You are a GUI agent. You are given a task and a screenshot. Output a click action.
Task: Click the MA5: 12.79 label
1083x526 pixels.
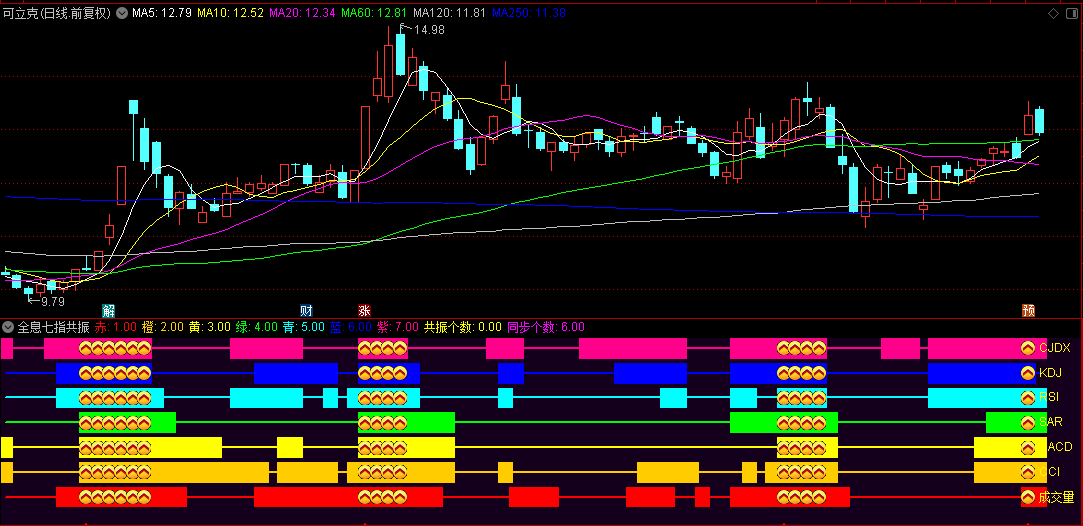coord(162,13)
